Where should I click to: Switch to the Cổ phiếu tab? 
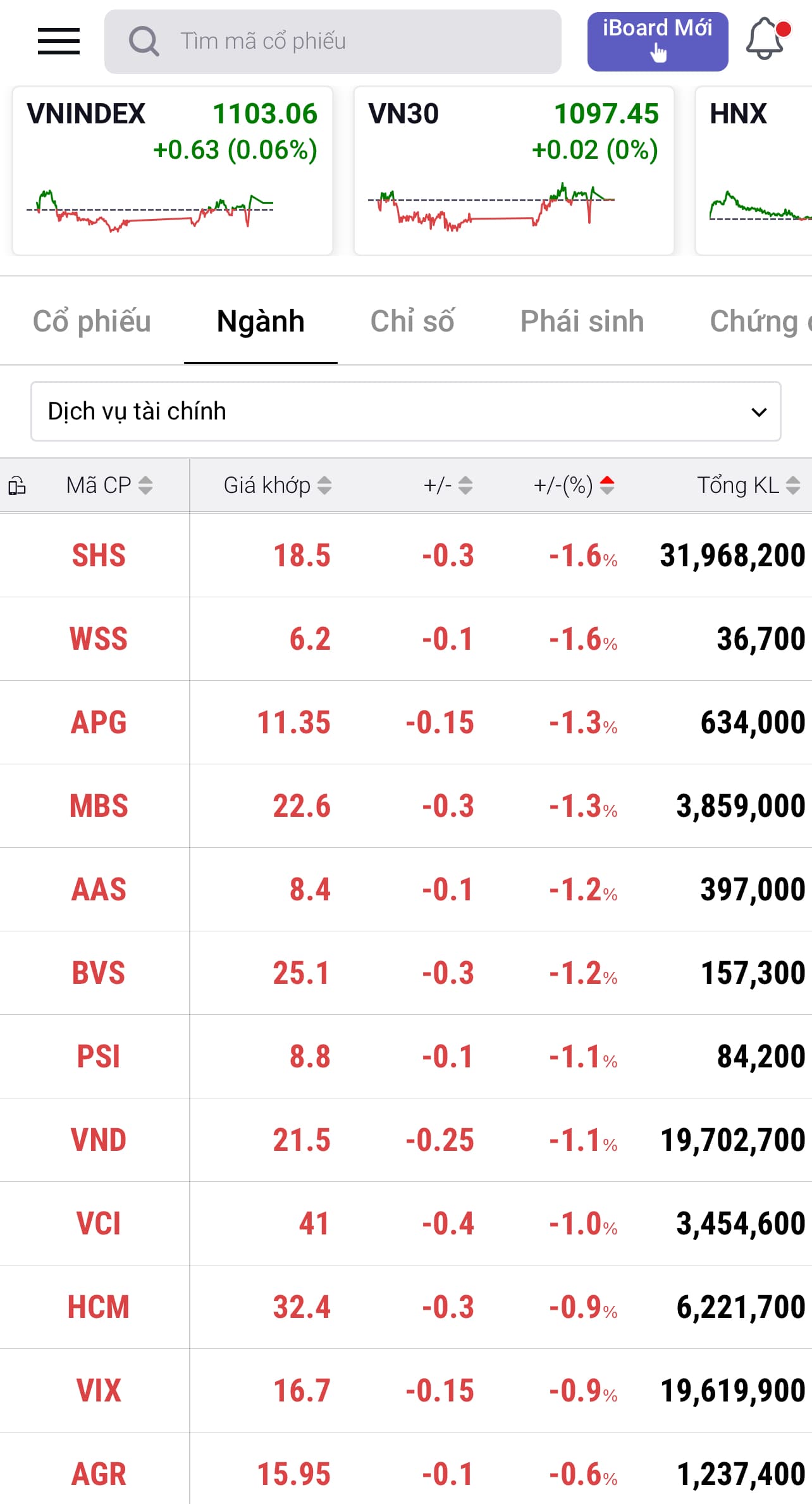(x=92, y=321)
